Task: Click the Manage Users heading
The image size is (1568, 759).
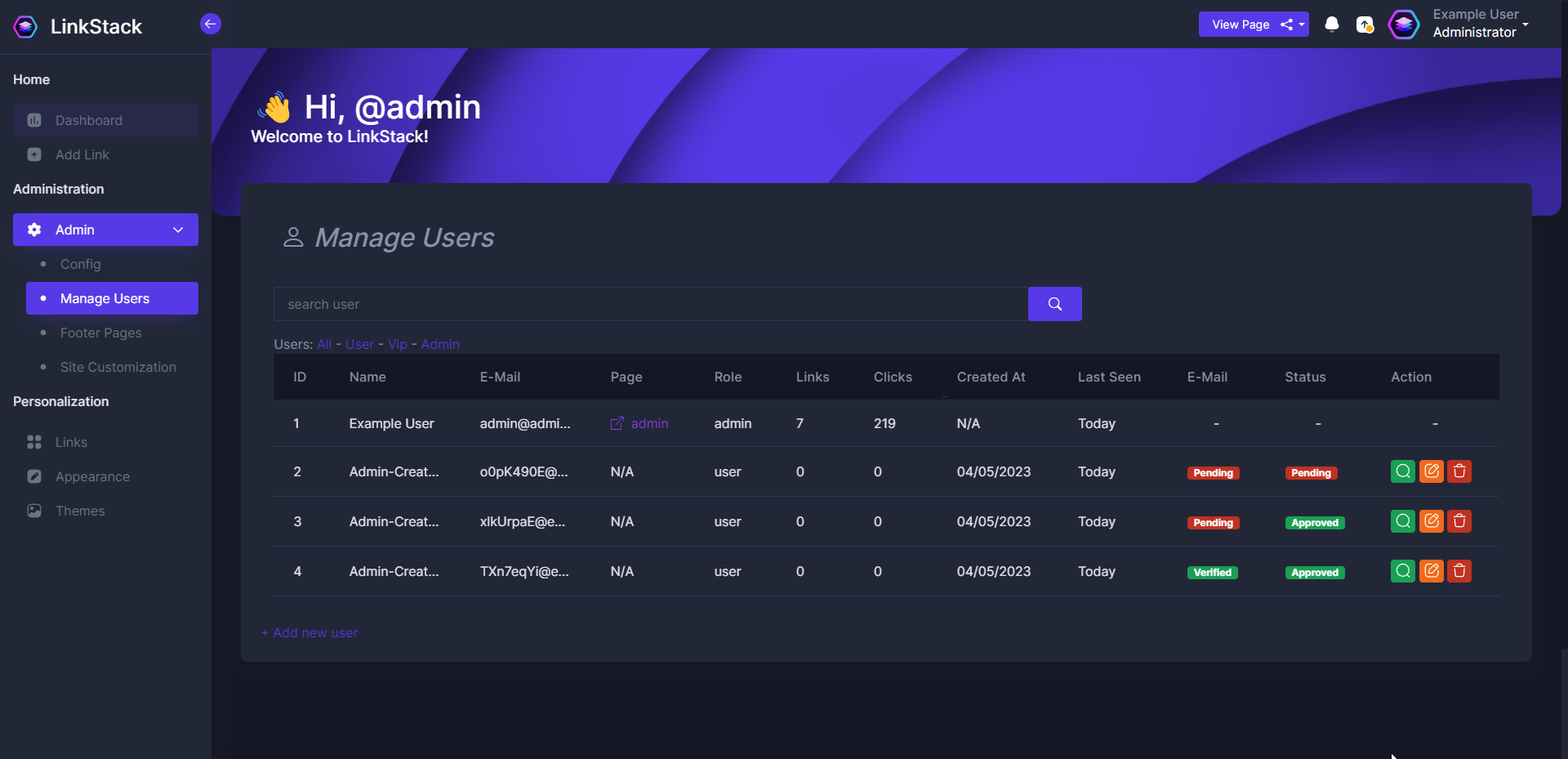Action: click(x=404, y=238)
